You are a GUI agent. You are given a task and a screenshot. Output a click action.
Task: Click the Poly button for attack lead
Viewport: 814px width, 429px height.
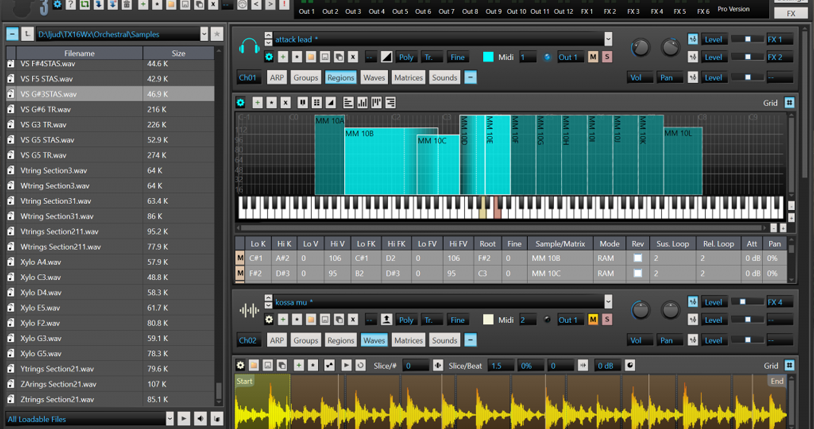pyautogui.click(x=406, y=57)
